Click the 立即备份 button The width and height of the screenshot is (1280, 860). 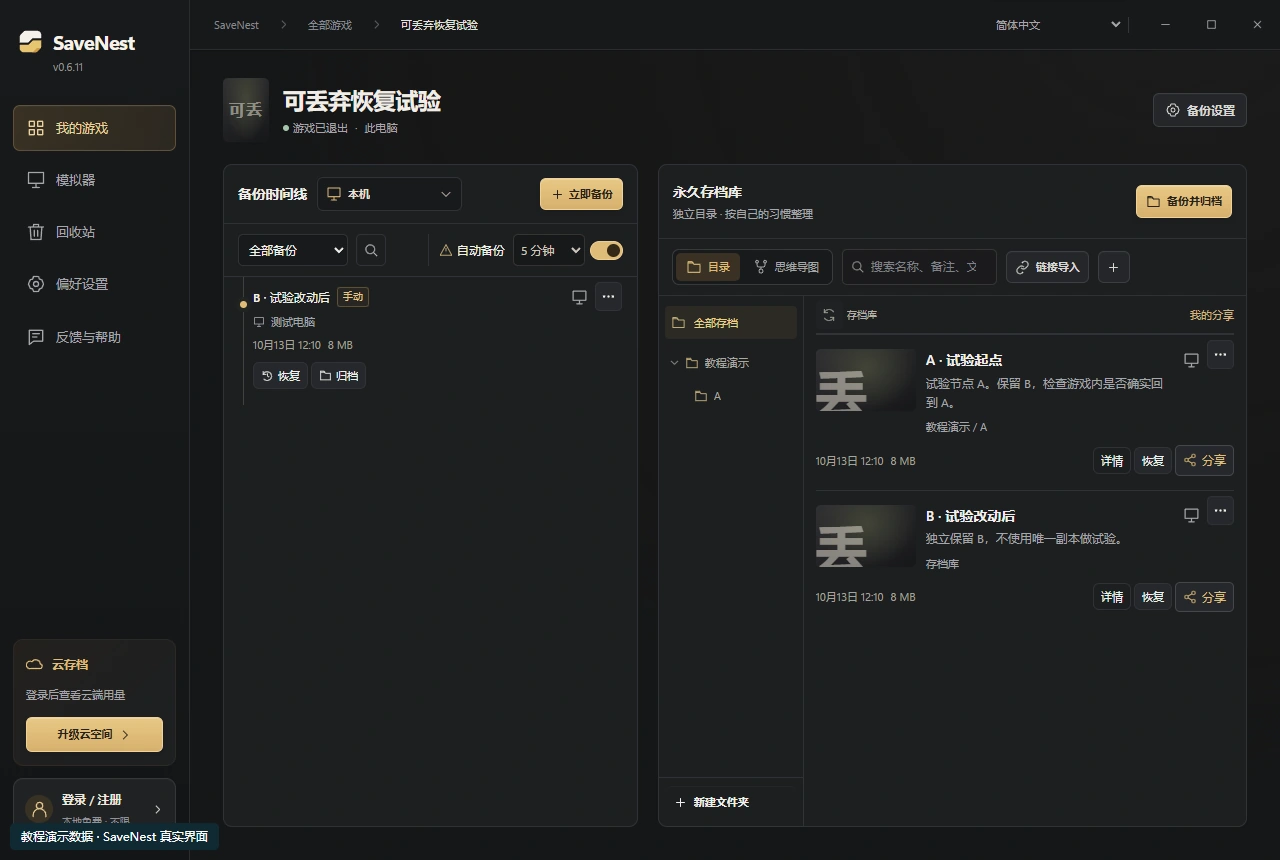pyautogui.click(x=582, y=194)
